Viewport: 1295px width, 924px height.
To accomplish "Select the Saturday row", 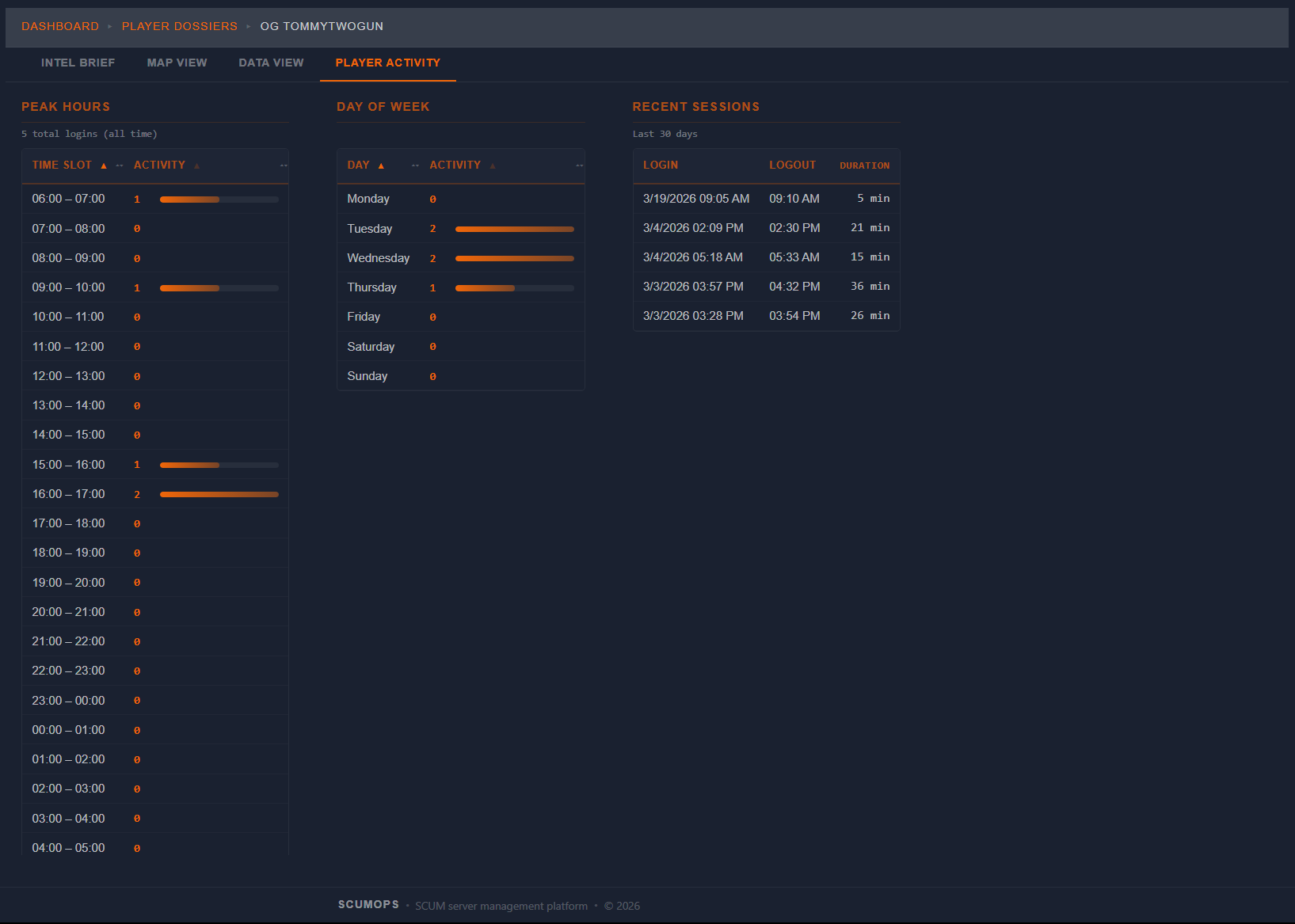I will tap(461, 347).
